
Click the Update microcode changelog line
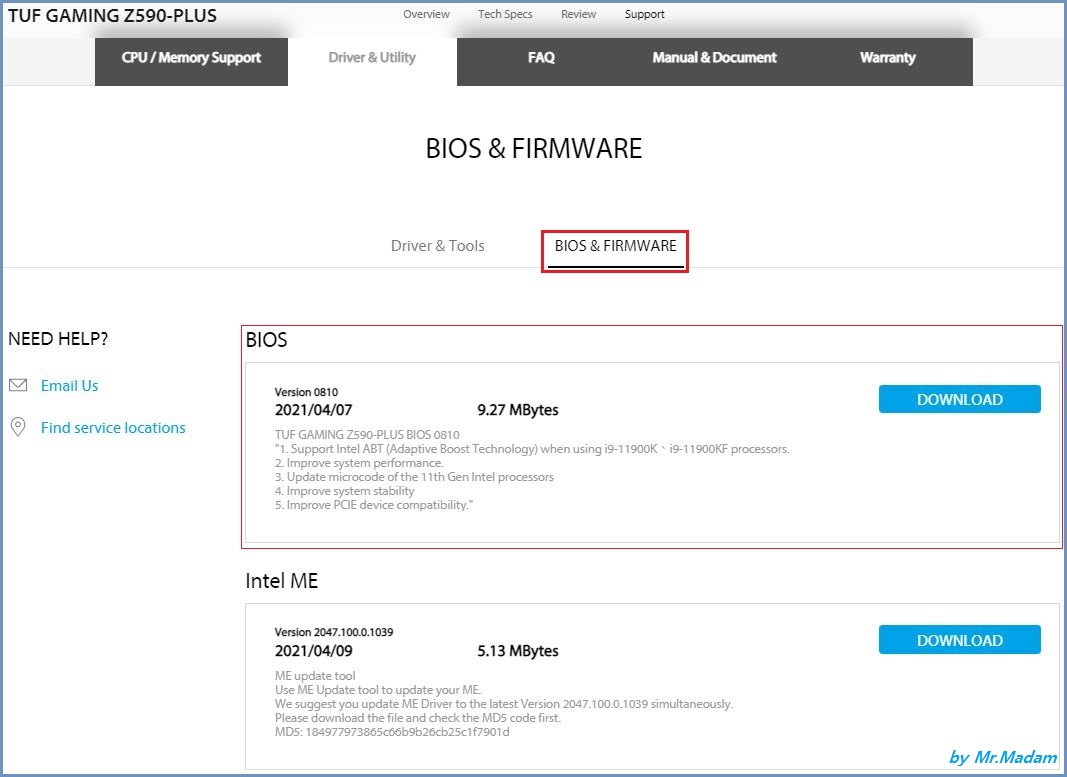point(414,477)
